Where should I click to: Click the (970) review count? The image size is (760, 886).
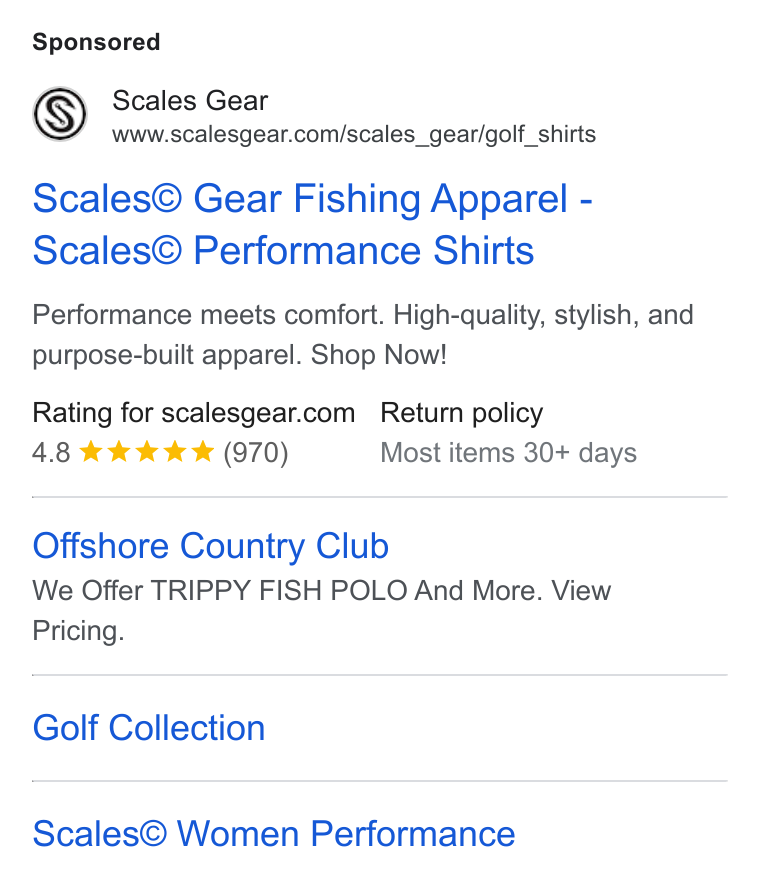(x=256, y=453)
